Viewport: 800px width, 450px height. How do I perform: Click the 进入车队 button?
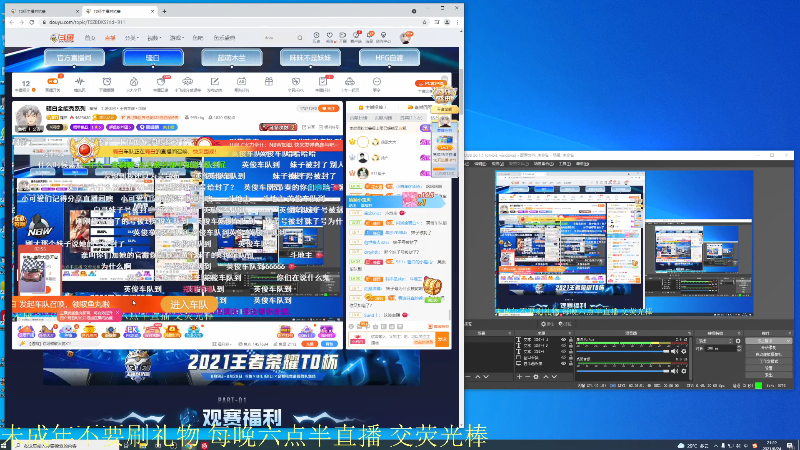click(x=189, y=305)
